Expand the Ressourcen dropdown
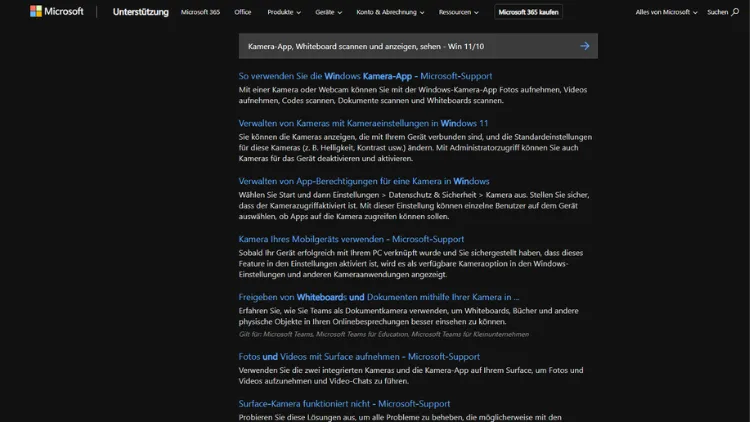750x422 pixels. click(x=458, y=12)
